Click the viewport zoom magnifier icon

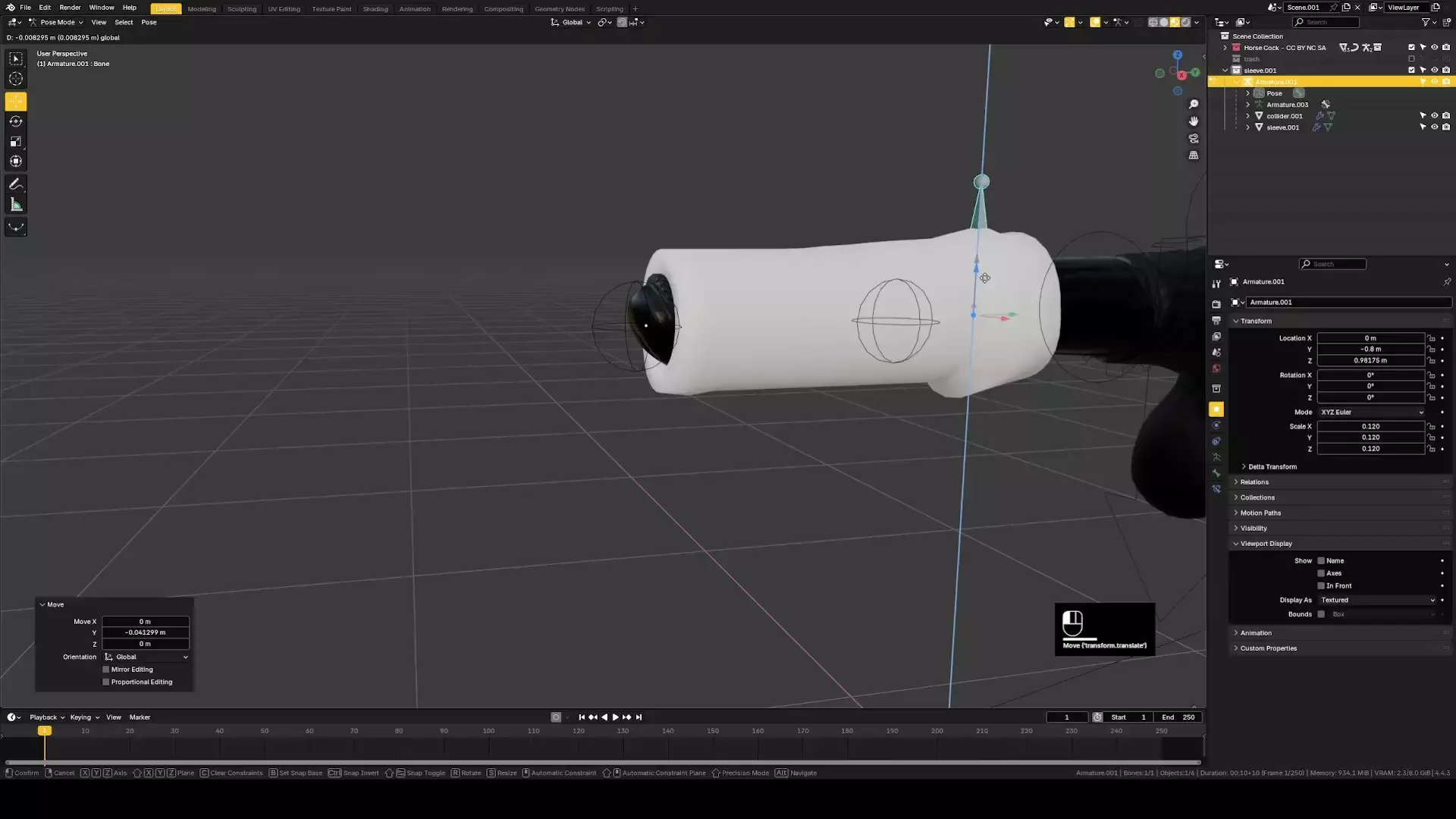click(x=1194, y=105)
